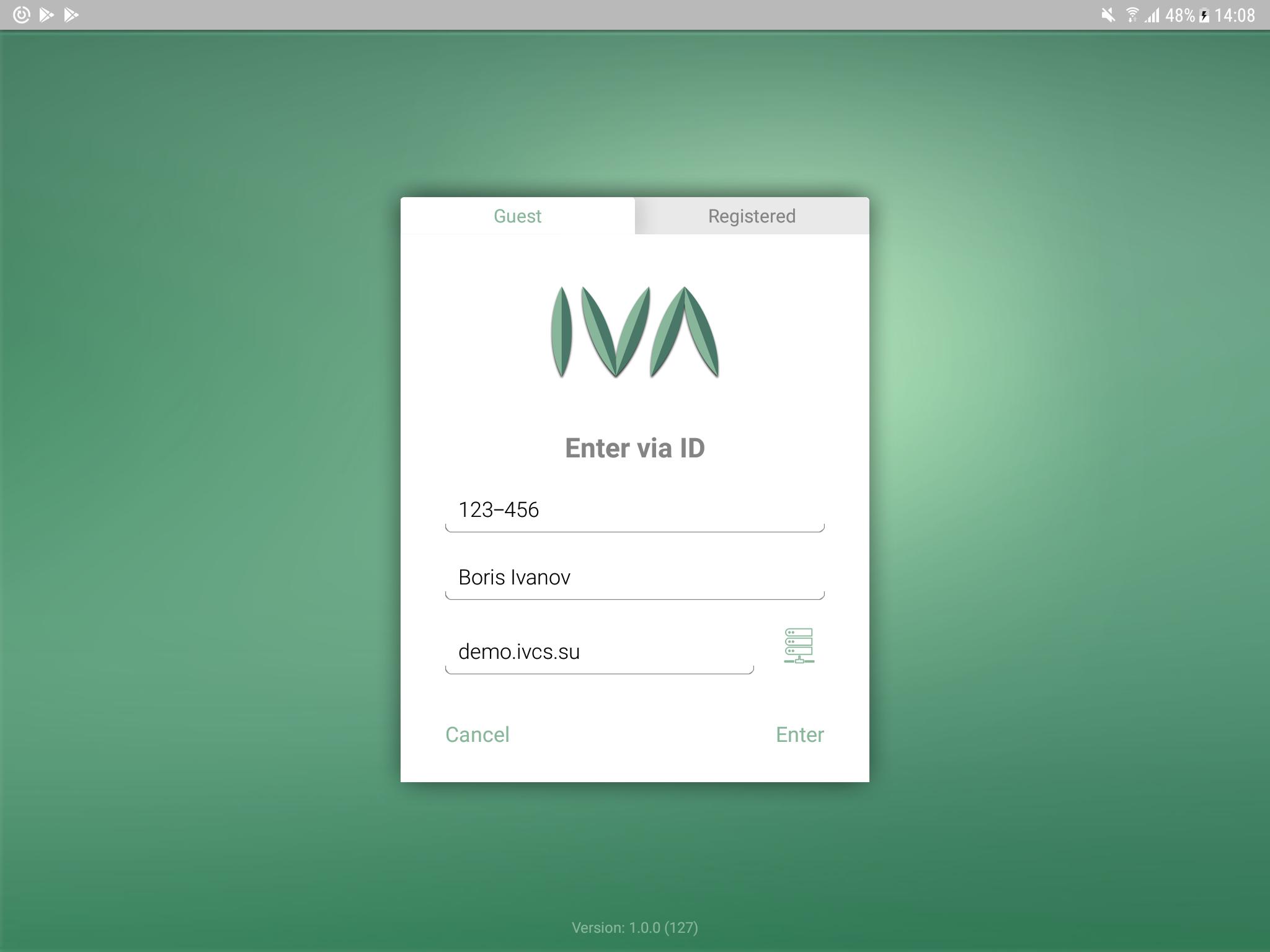Image resolution: width=1270 pixels, height=952 pixels.
Task: Tap the first Play Store notification icon
Action: 47,15
